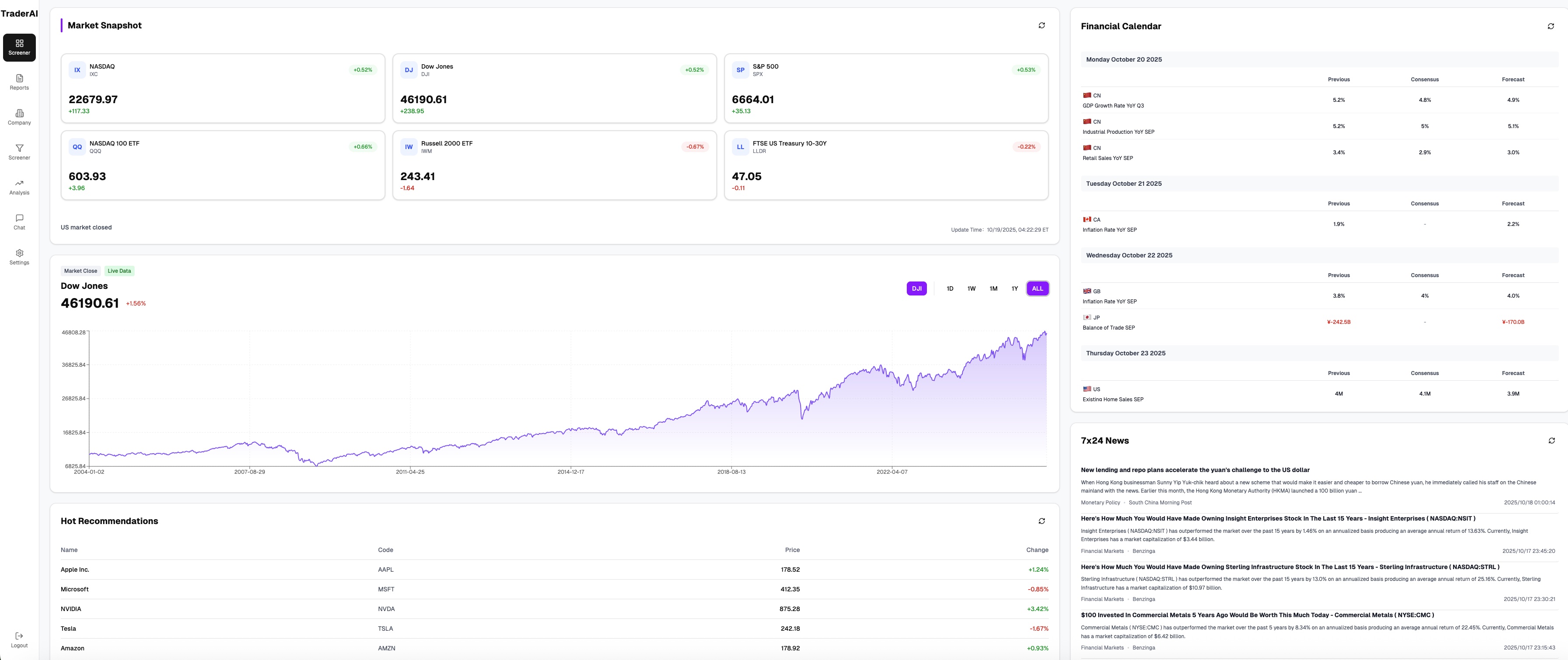This screenshot has height=660, width=1568.
Task: Switch chart range to 1D
Action: pos(950,288)
